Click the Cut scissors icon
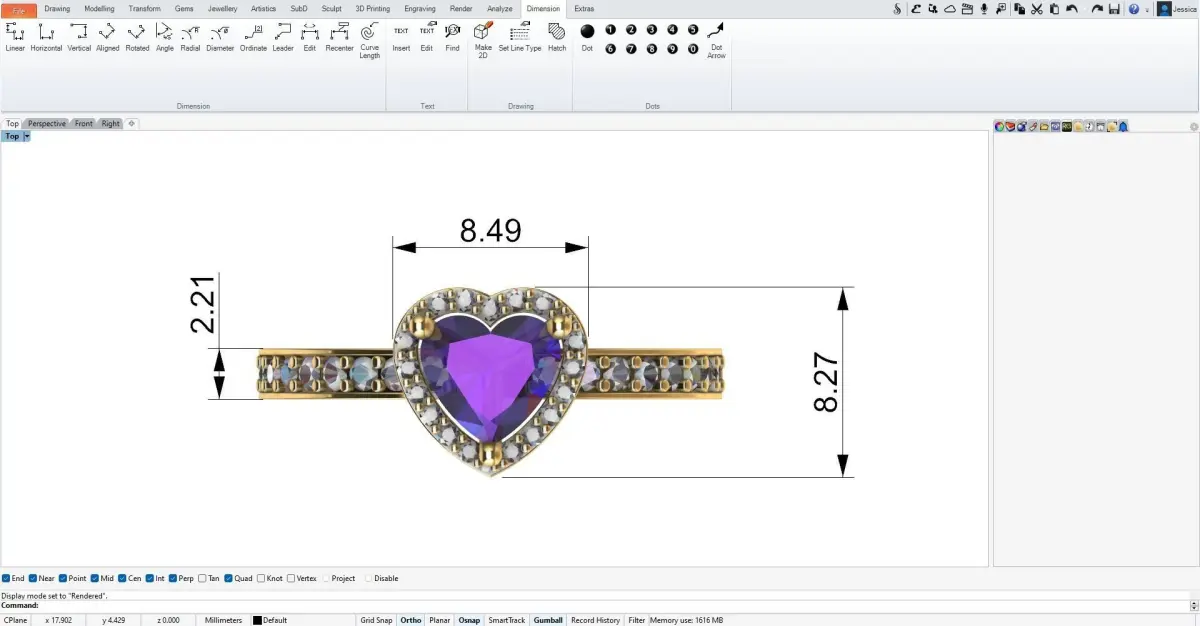The height and width of the screenshot is (626, 1200). point(1037,9)
